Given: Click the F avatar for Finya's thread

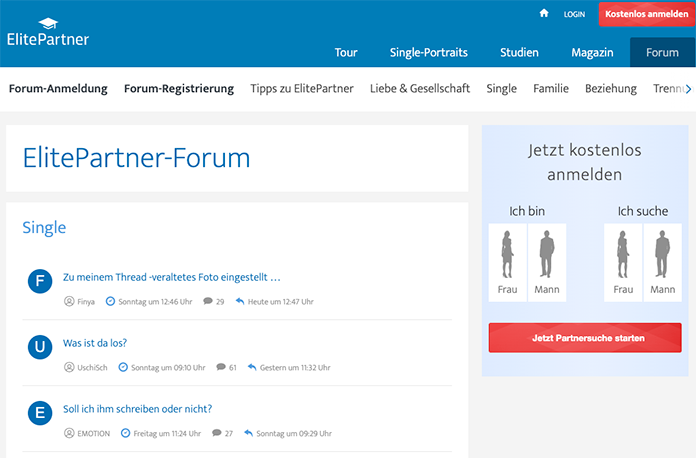Looking at the screenshot, I should point(40,281).
